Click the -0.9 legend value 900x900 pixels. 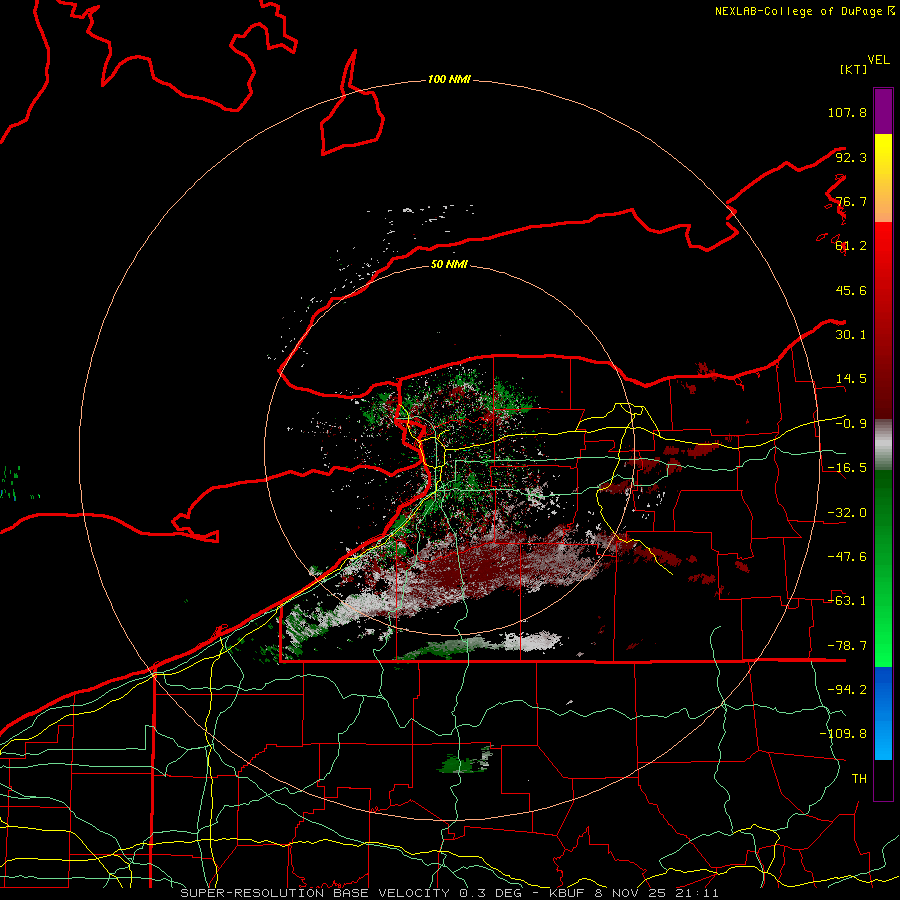(x=851, y=424)
